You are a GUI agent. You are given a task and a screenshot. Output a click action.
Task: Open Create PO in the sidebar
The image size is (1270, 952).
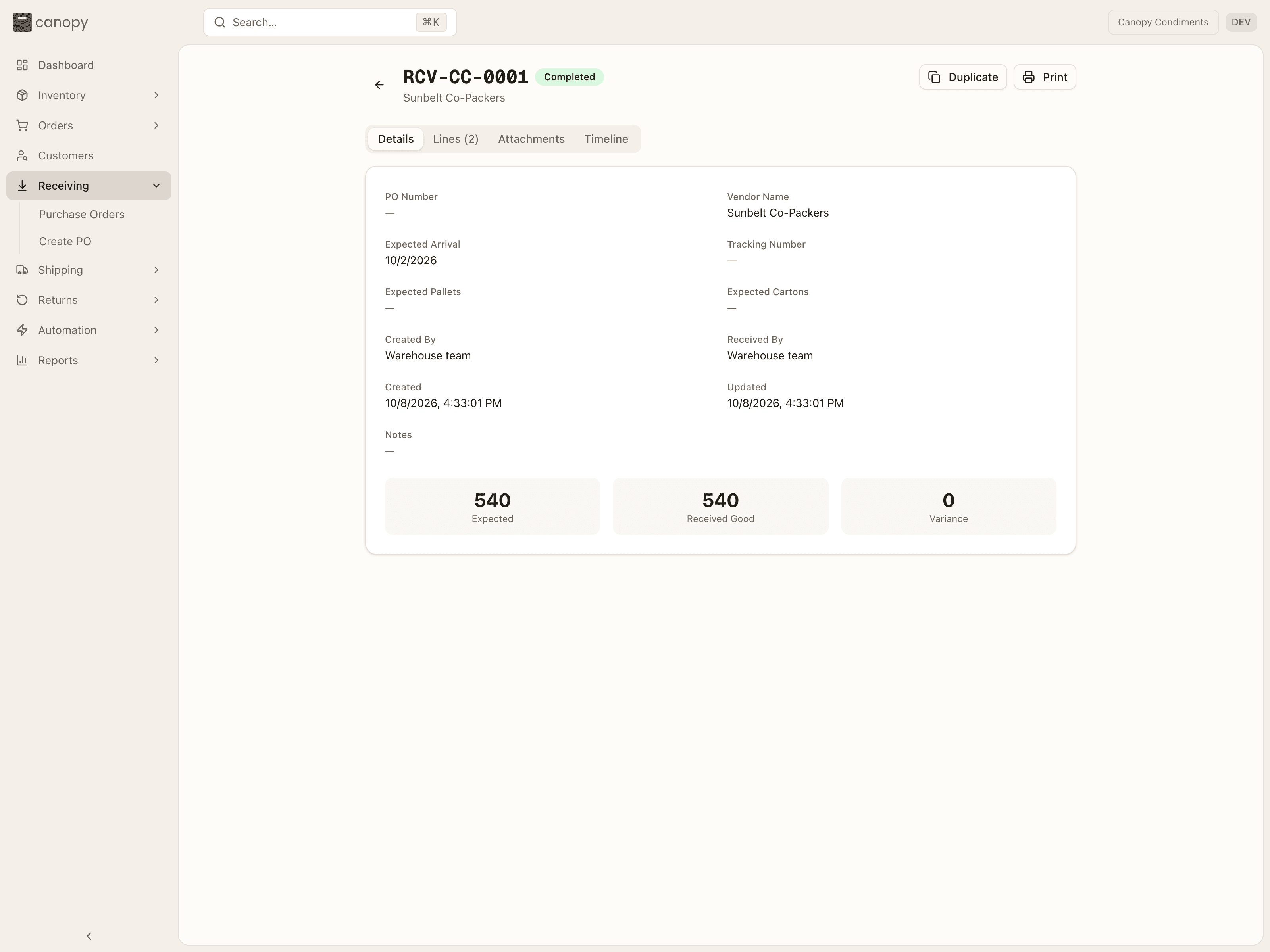(65, 241)
